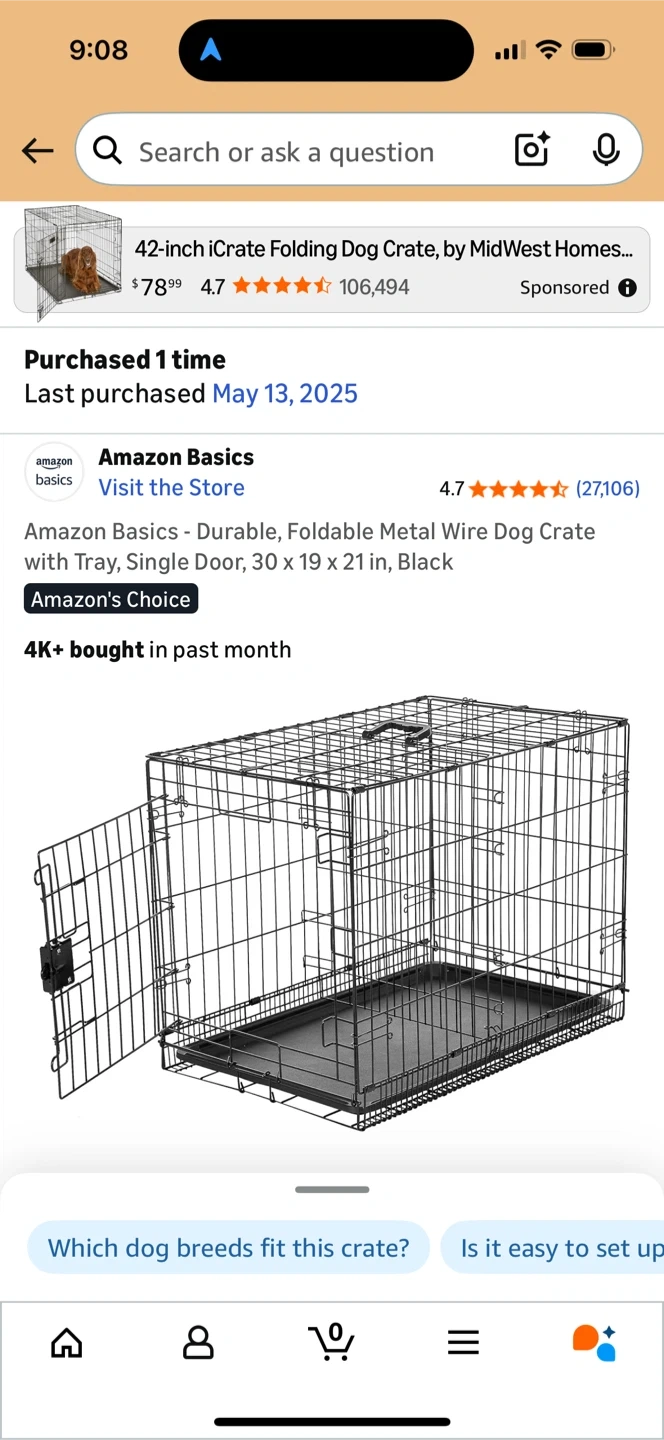Tap the back arrow icon
This screenshot has height=1440, width=664.
38,151
